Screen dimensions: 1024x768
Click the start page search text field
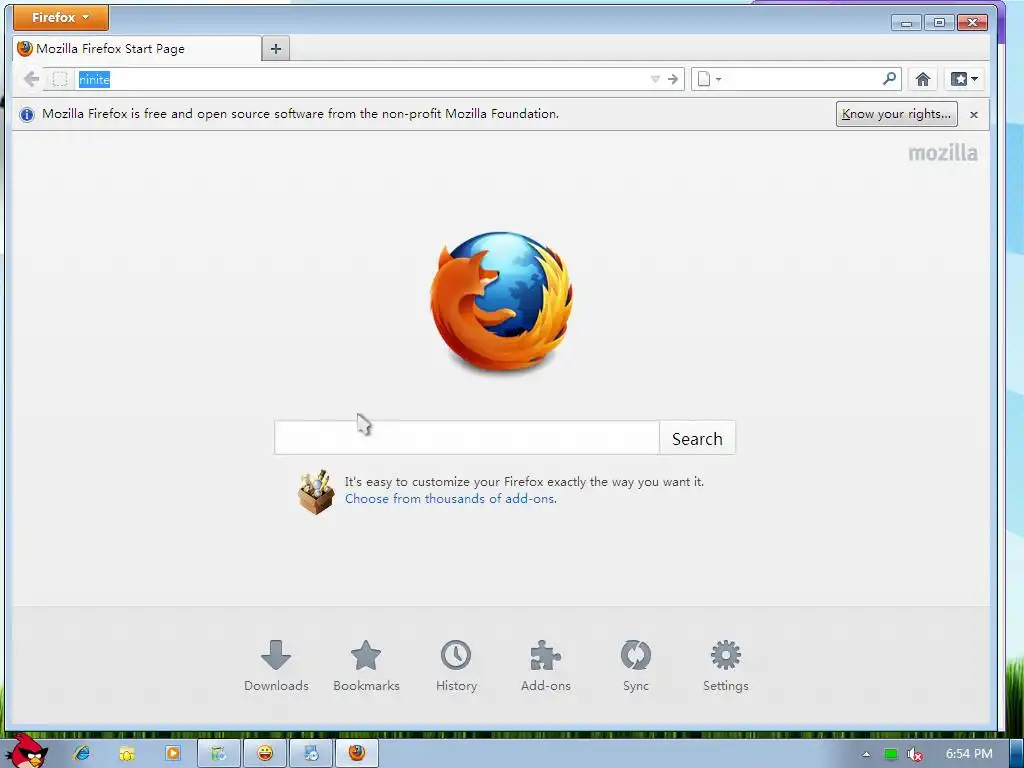tap(466, 438)
